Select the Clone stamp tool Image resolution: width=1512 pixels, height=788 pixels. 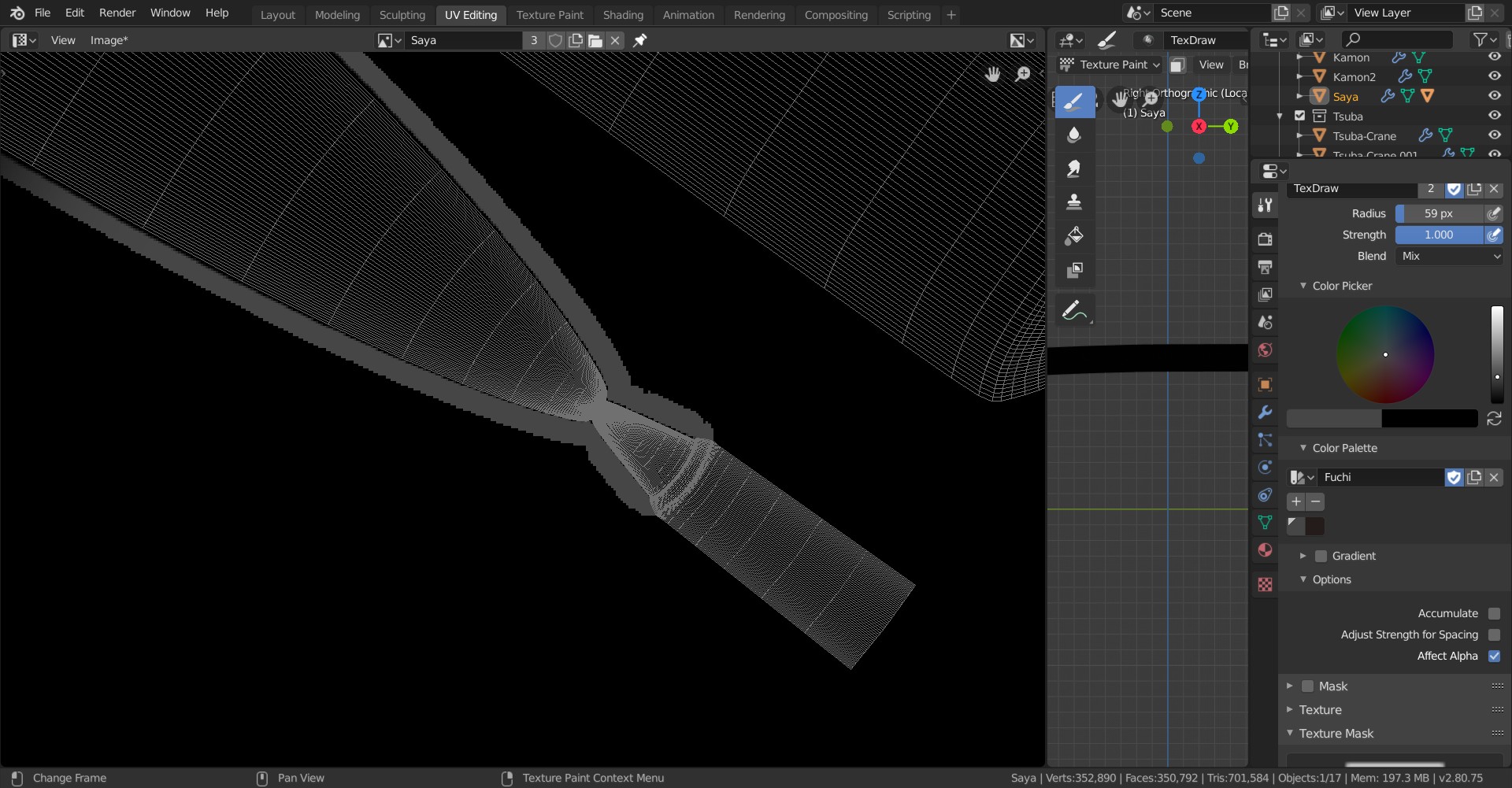click(1074, 202)
